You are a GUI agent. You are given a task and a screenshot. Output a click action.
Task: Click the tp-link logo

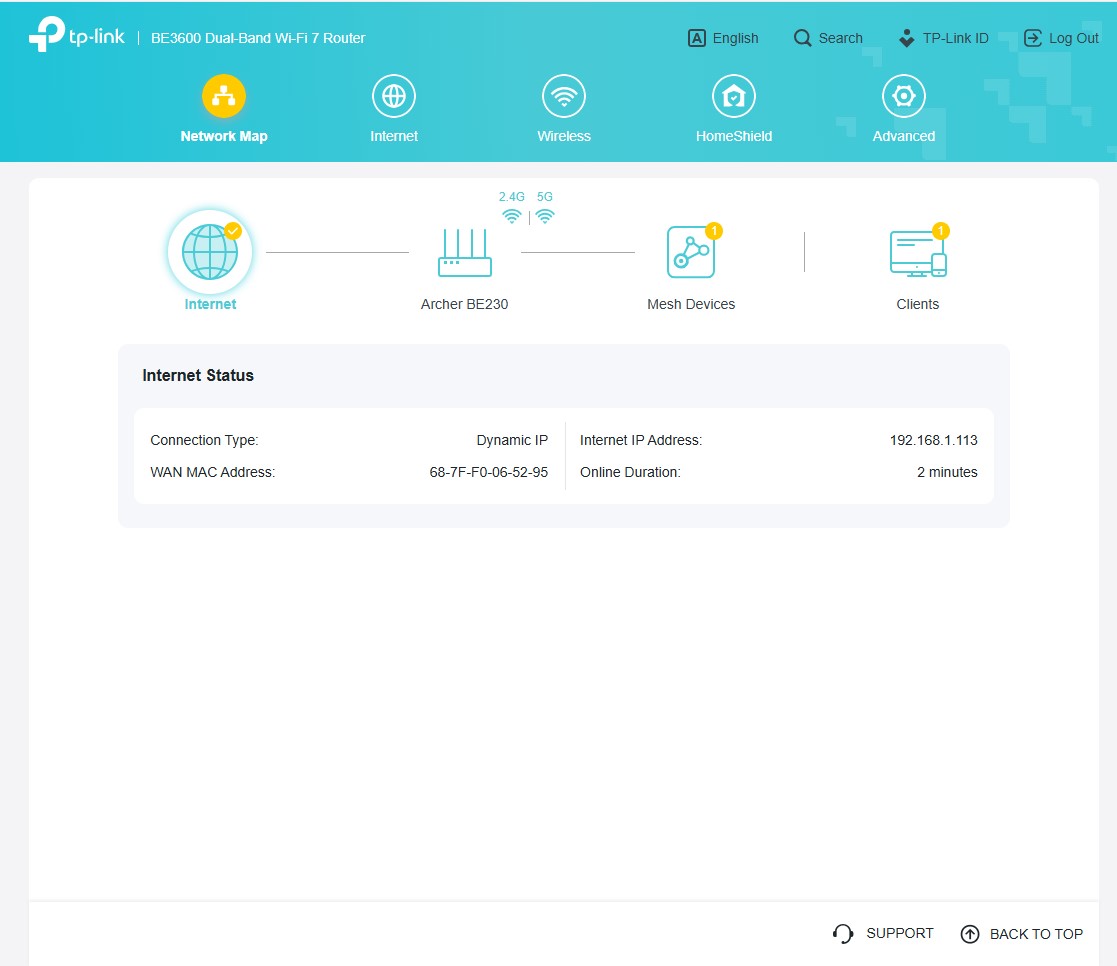(x=77, y=35)
